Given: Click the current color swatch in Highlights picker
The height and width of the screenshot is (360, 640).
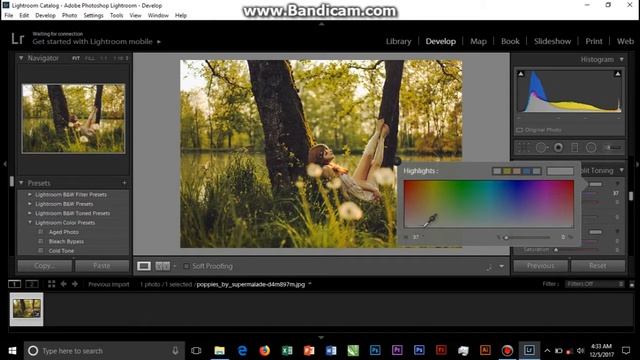Looking at the screenshot, I should click(x=560, y=171).
